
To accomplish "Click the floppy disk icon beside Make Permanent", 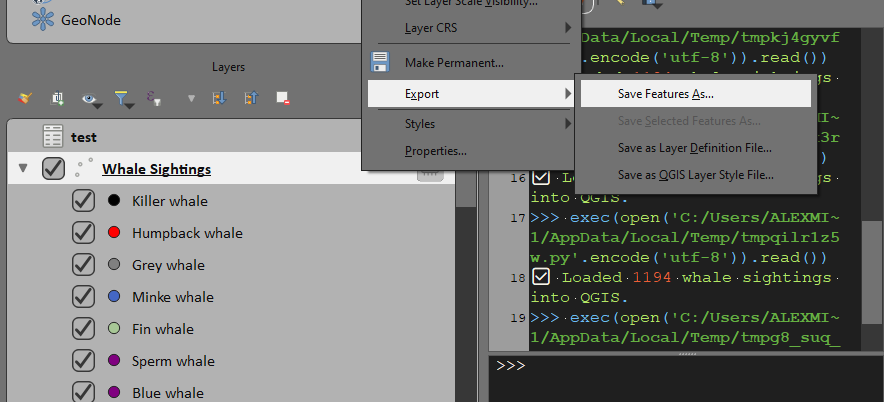I will (x=381, y=63).
